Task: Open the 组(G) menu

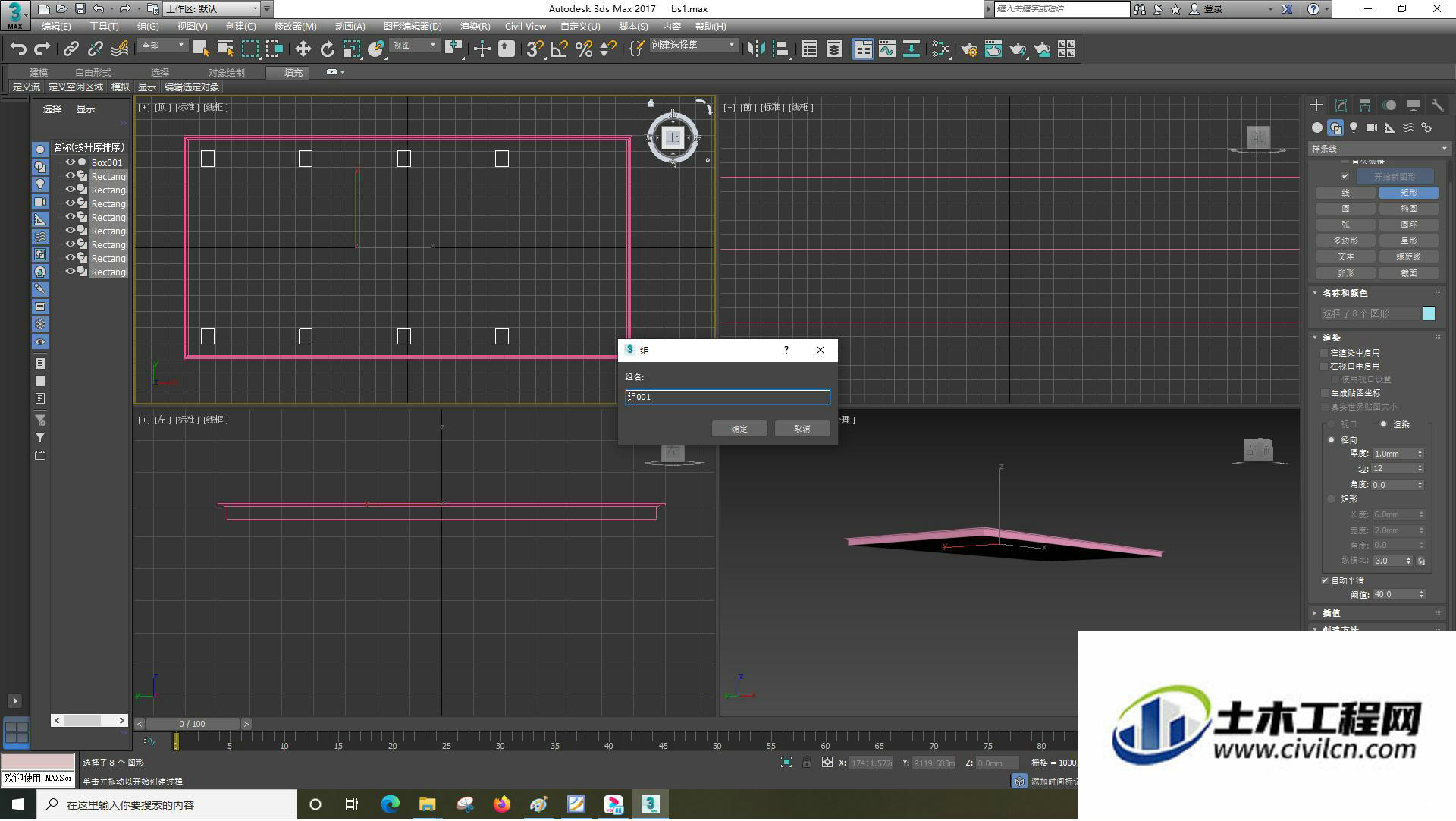Action: (x=148, y=27)
